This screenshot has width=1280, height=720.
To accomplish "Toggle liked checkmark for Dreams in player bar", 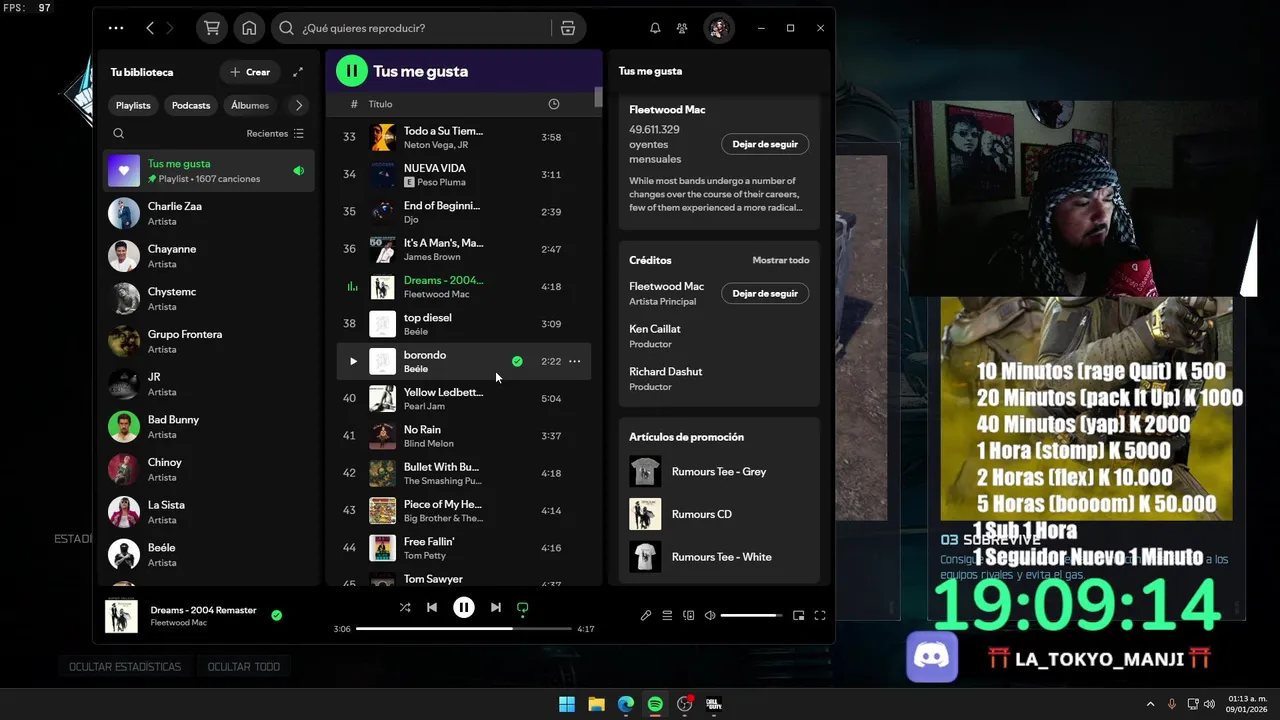I will coord(277,616).
